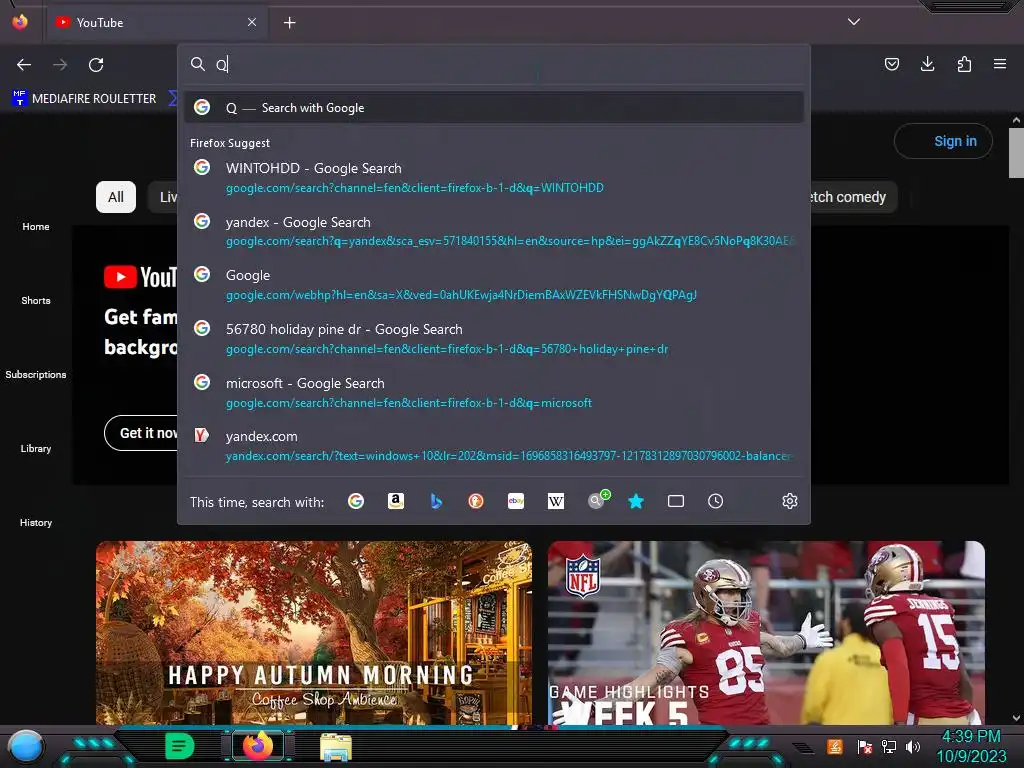Search history with the clock icon

coord(716,501)
